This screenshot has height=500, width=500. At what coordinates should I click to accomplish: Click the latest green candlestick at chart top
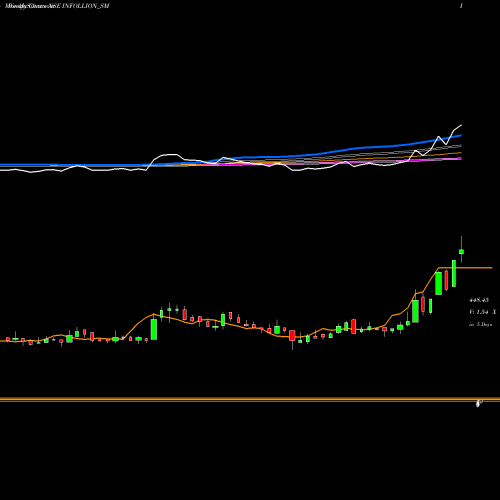pos(461,251)
